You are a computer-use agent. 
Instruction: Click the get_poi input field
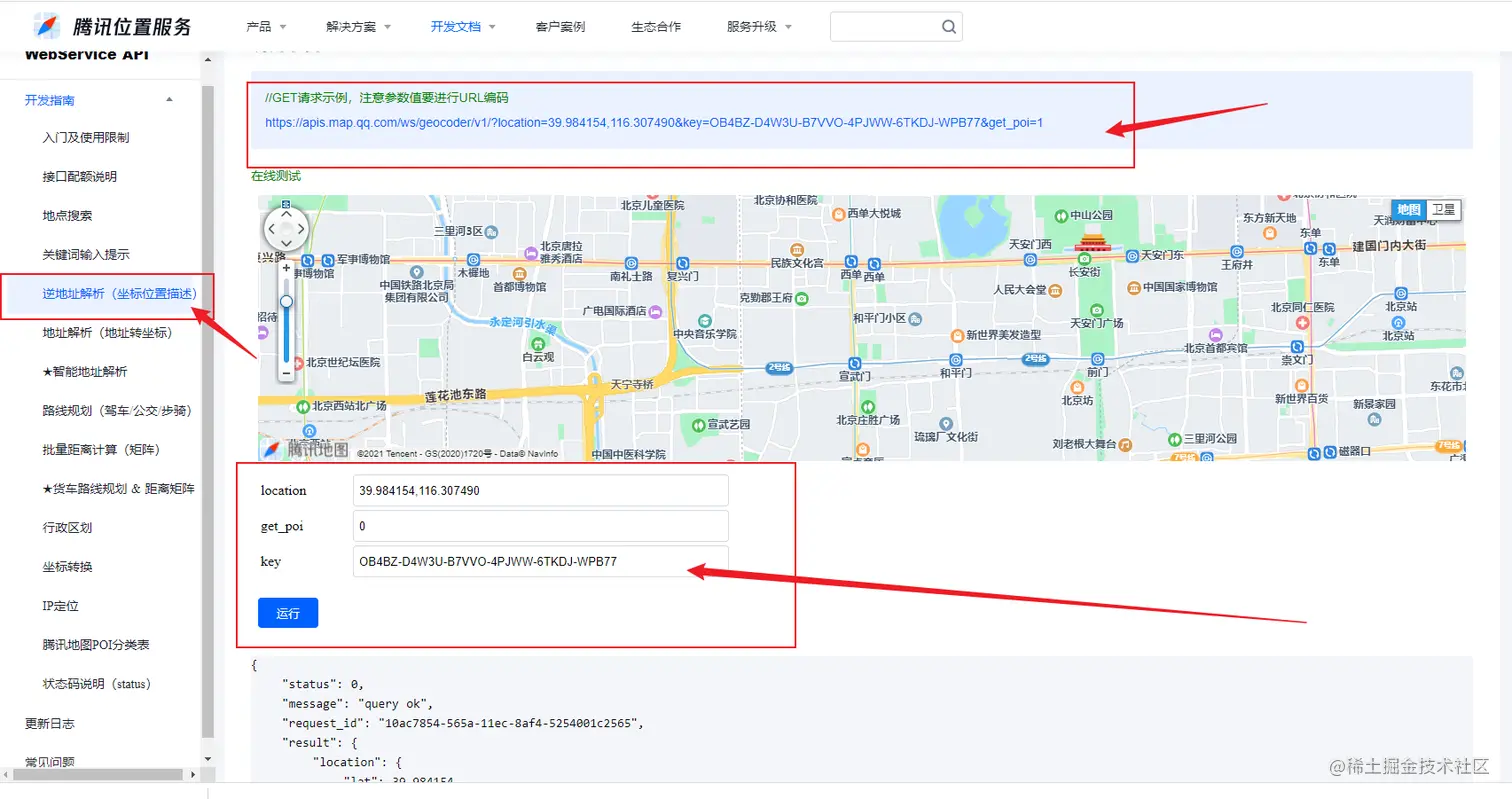click(541, 526)
